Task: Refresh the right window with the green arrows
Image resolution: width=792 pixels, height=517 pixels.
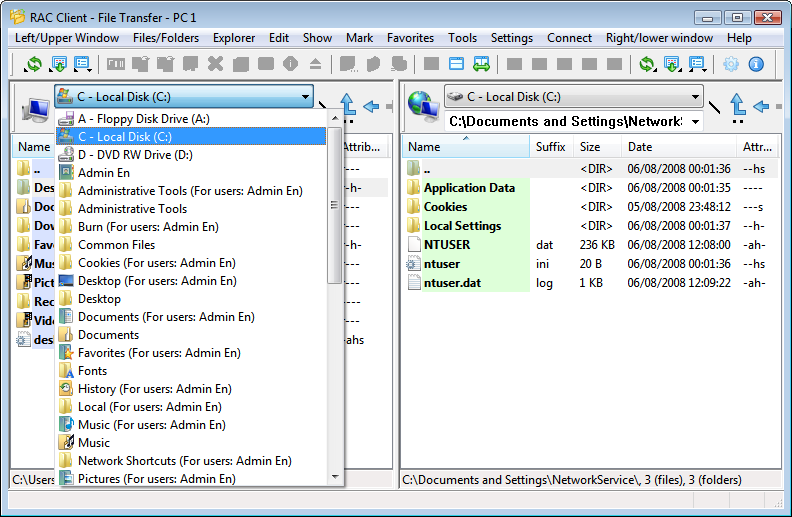Action: coord(647,64)
